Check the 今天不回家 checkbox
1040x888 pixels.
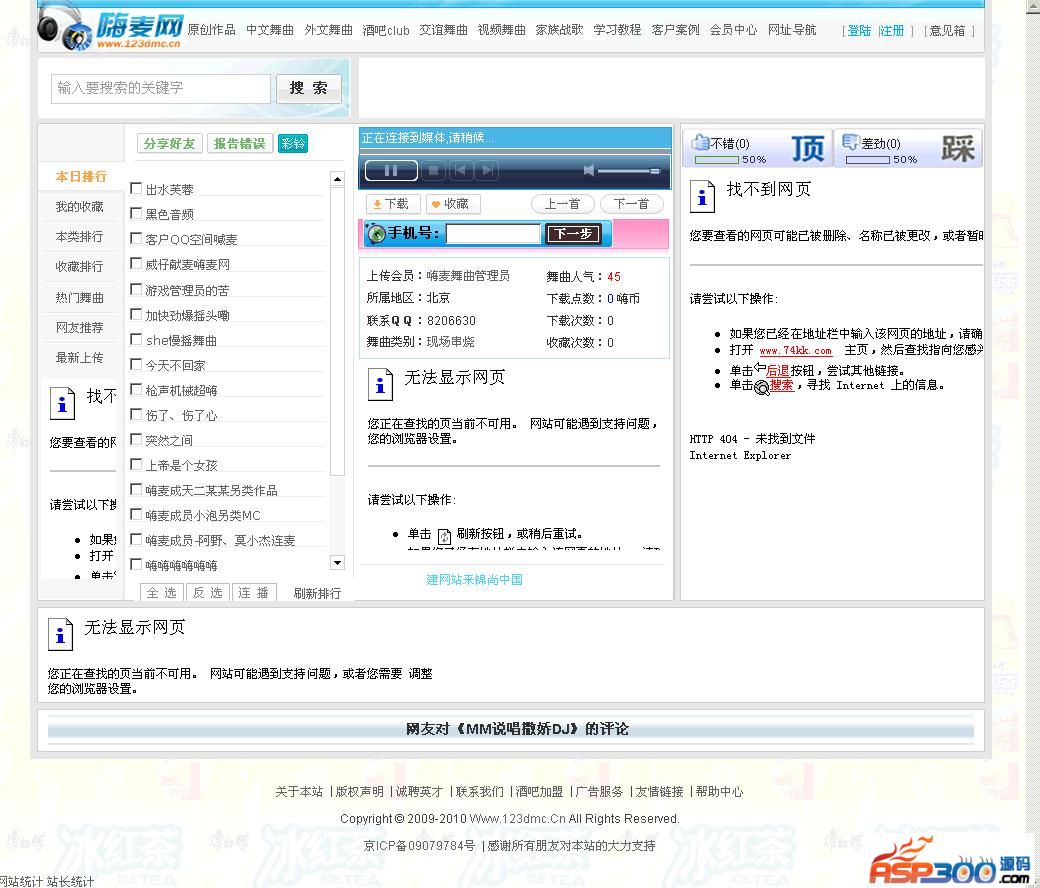136,364
